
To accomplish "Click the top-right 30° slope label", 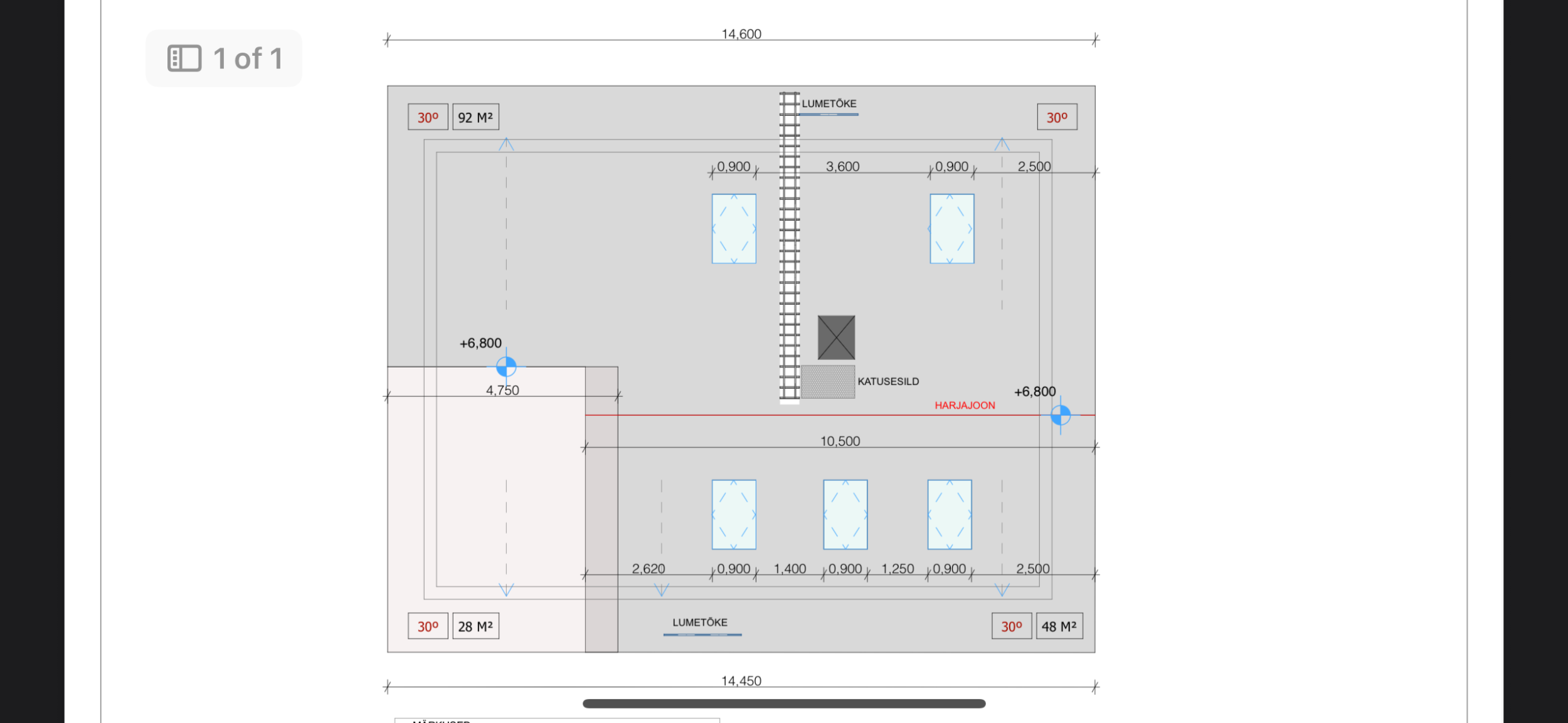I will [1057, 117].
